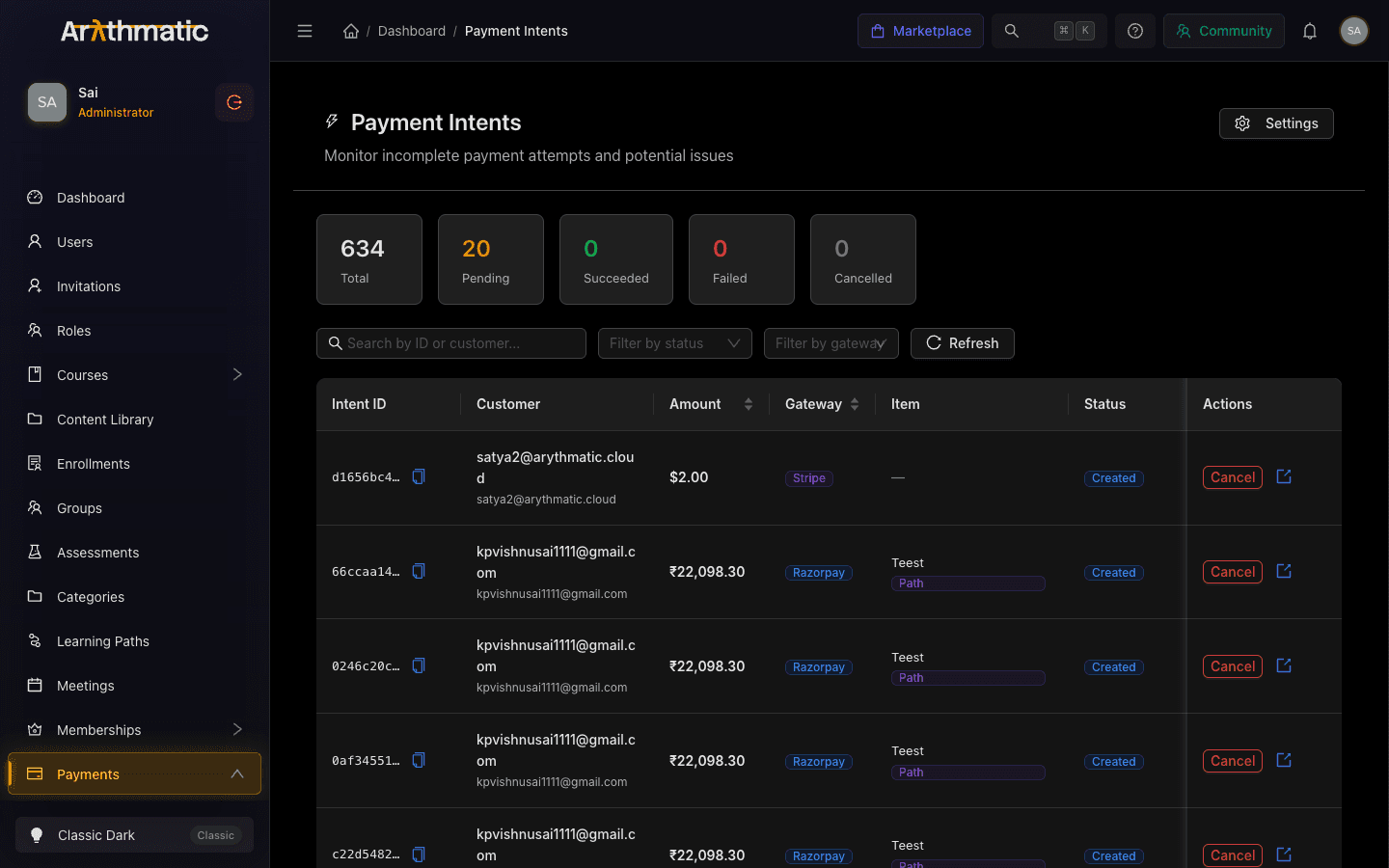Viewport: 1389px width, 868px height.
Task: Click the Arythmatic logo
Action: pos(134,31)
